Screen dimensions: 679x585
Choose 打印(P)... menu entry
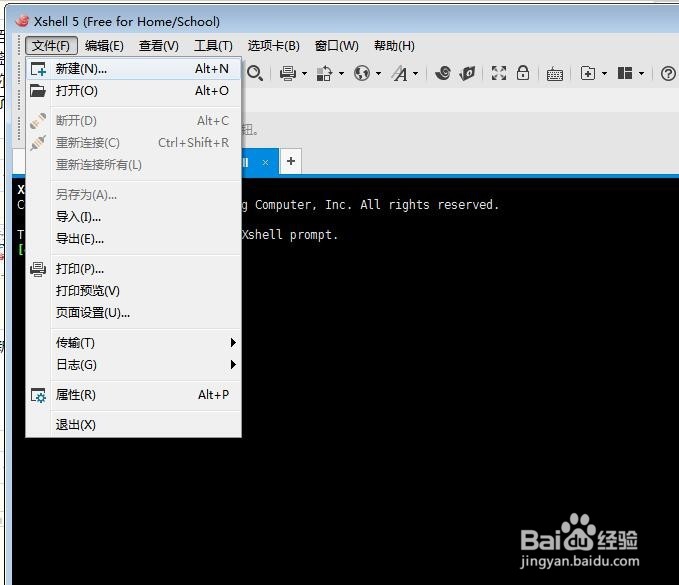133,269
